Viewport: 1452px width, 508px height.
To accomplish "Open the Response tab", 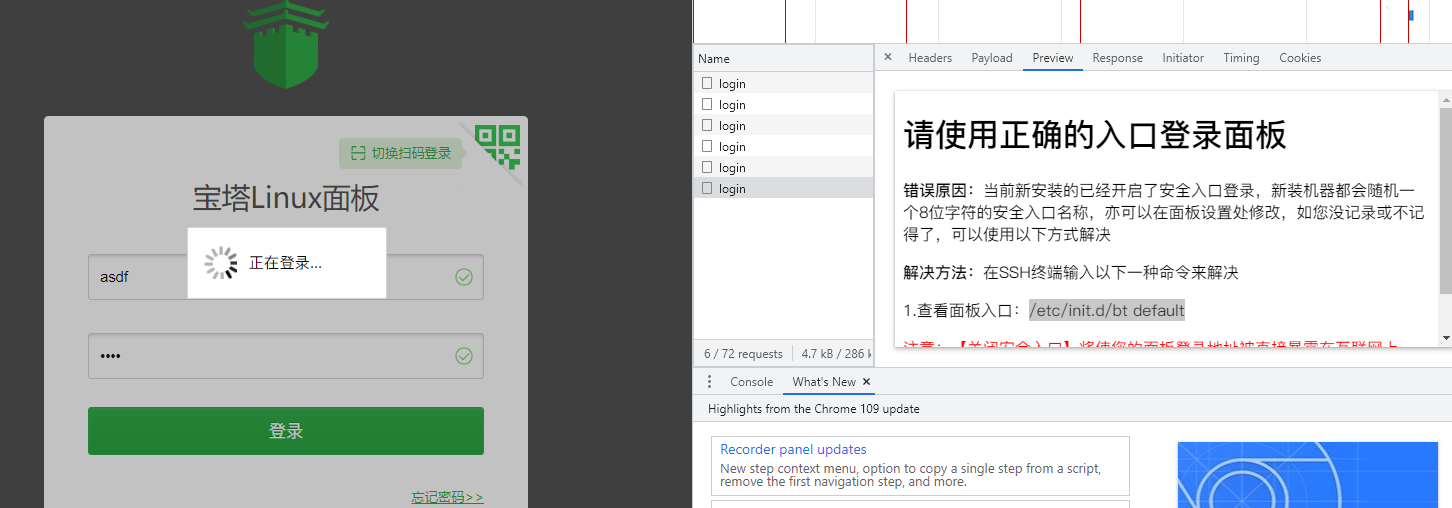I will [x=1117, y=58].
